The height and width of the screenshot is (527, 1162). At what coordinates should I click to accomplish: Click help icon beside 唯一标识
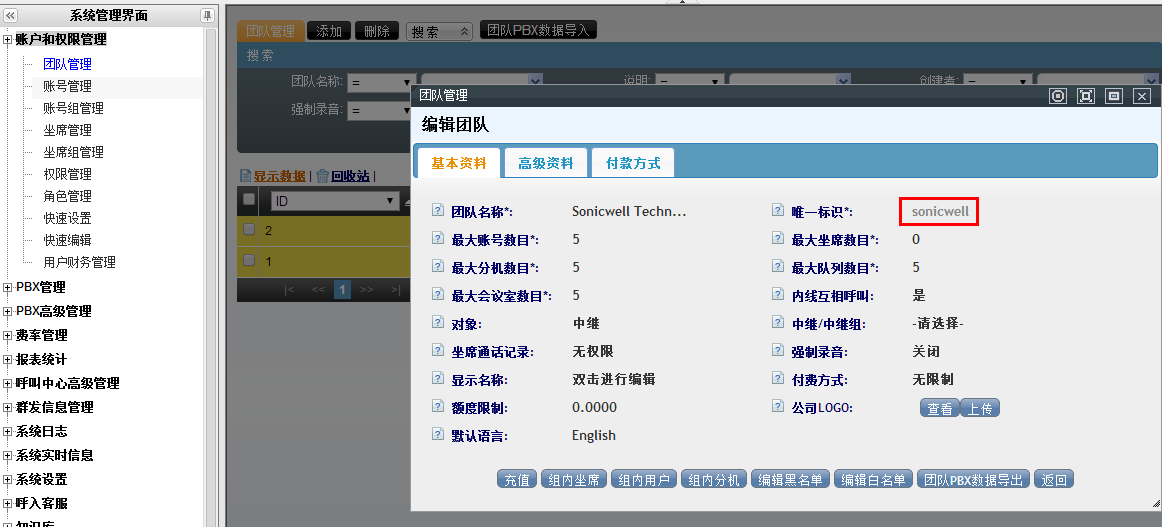[x=777, y=211]
